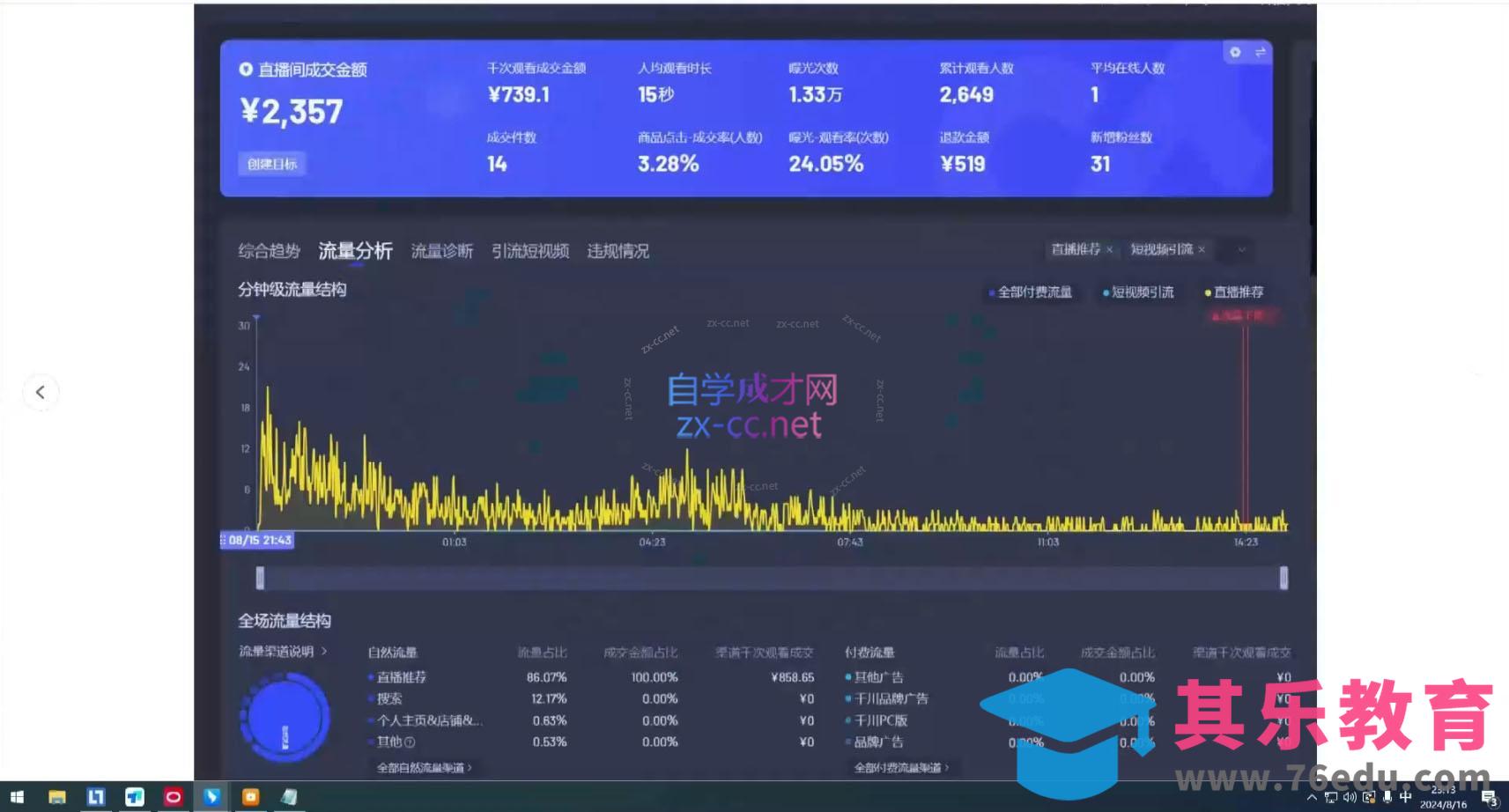This screenshot has height=812, width=1509.
Task: Click the 创建目标 button
Action: click(271, 165)
